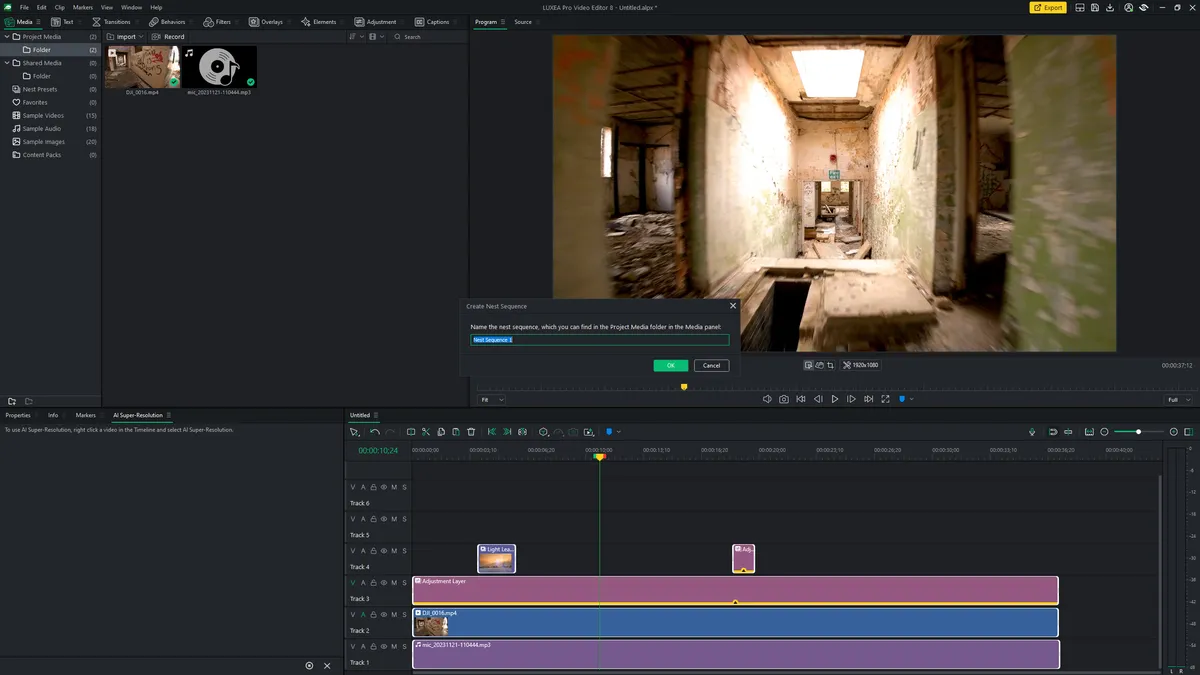Click the undo arrow in timeline toolbar

[375, 432]
